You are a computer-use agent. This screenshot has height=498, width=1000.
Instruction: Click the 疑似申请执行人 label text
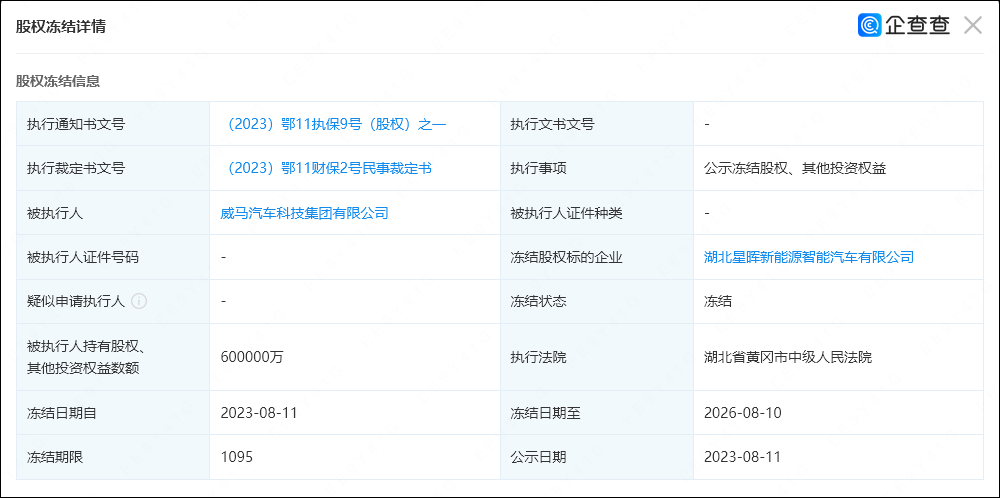tap(76, 302)
